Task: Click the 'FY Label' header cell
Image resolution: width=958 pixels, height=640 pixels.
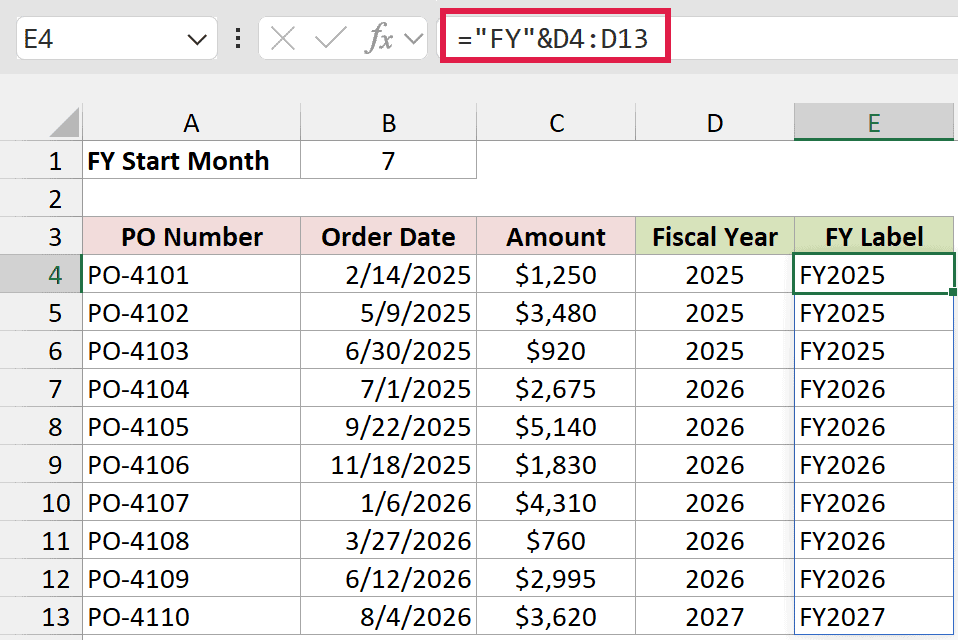Action: pyautogui.click(x=874, y=236)
